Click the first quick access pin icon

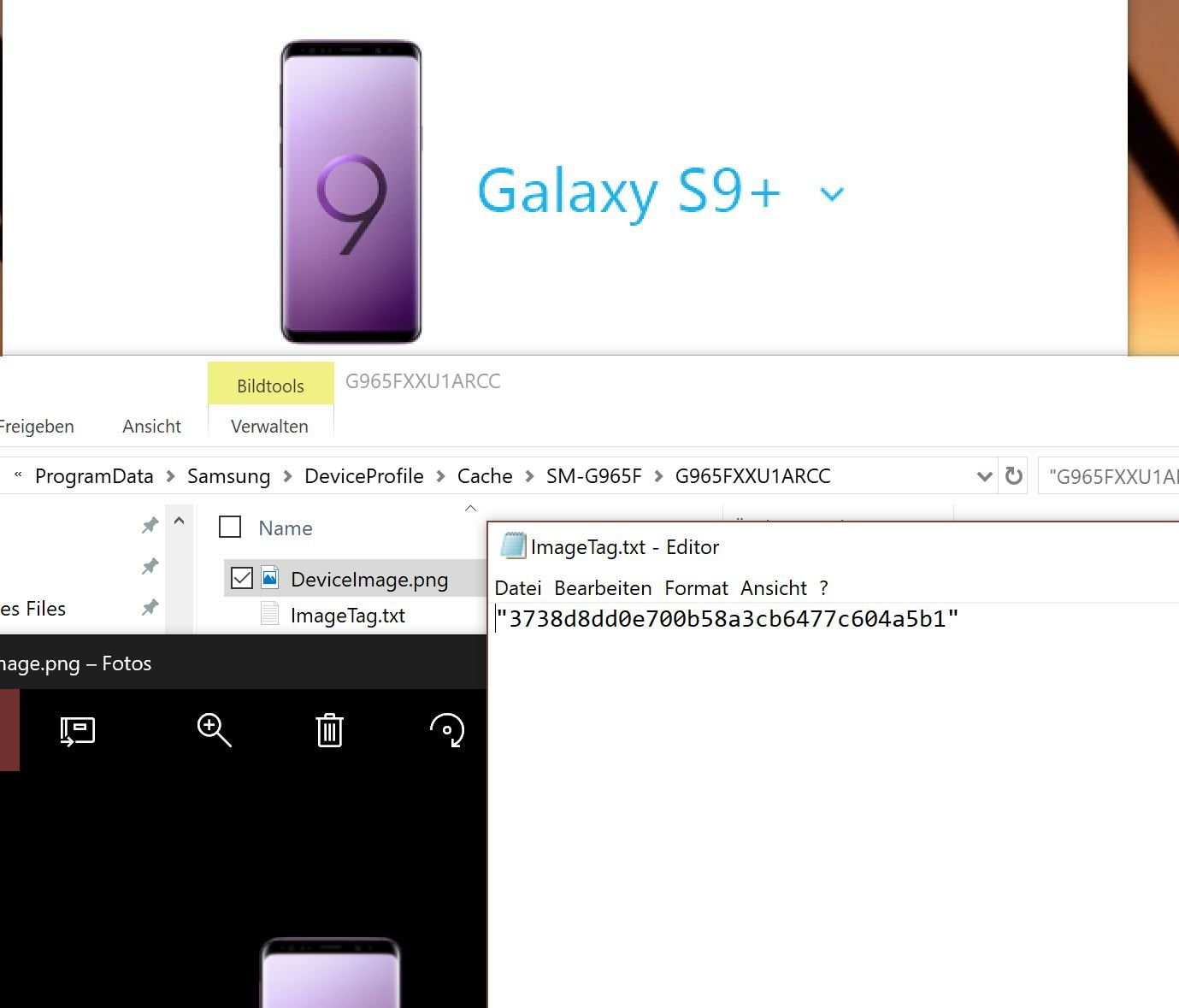(x=150, y=525)
